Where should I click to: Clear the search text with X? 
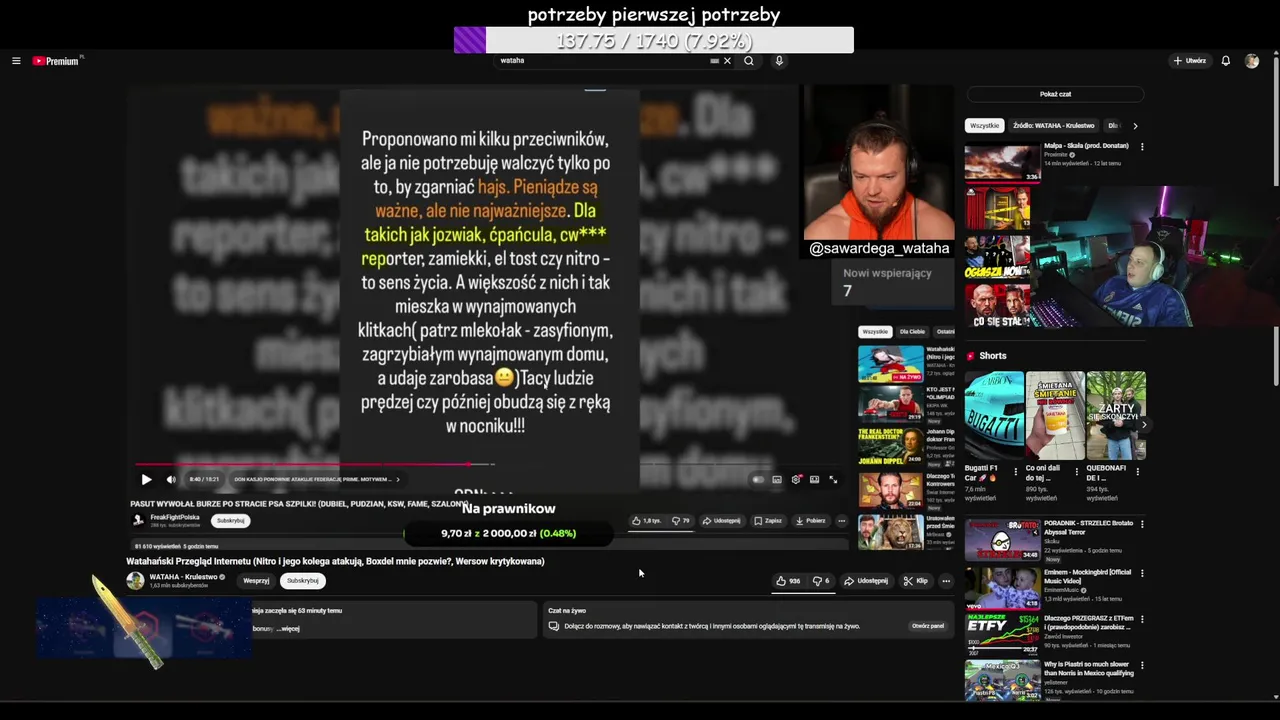[x=727, y=61]
